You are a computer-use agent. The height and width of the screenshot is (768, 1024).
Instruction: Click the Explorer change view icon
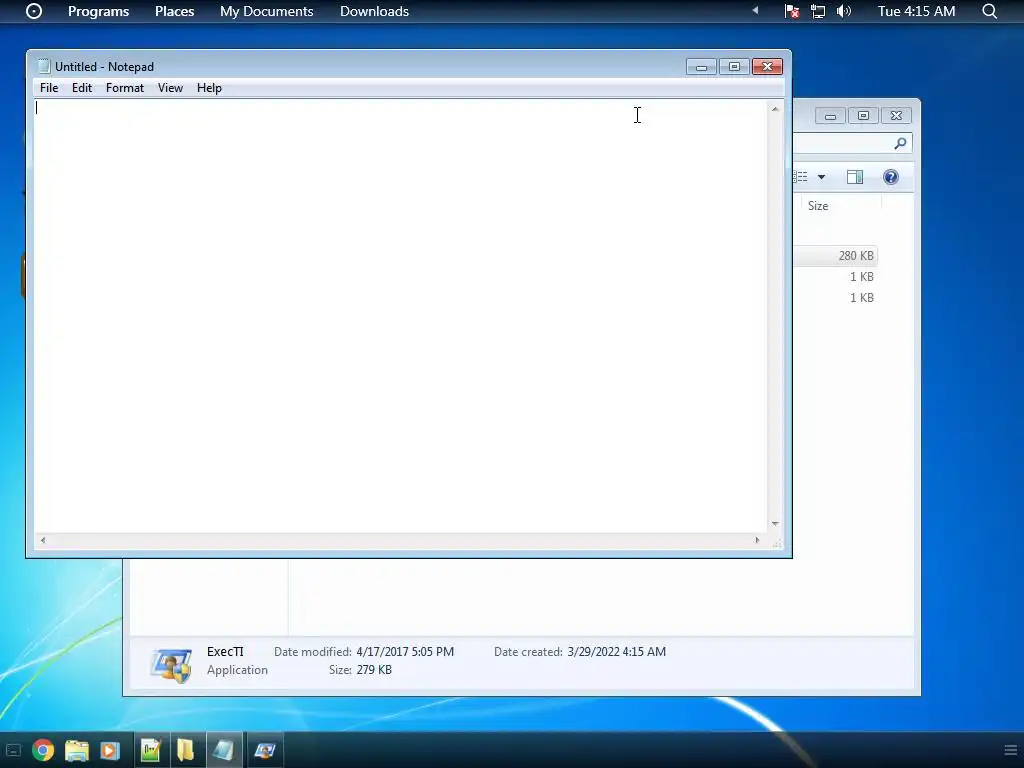click(x=801, y=177)
